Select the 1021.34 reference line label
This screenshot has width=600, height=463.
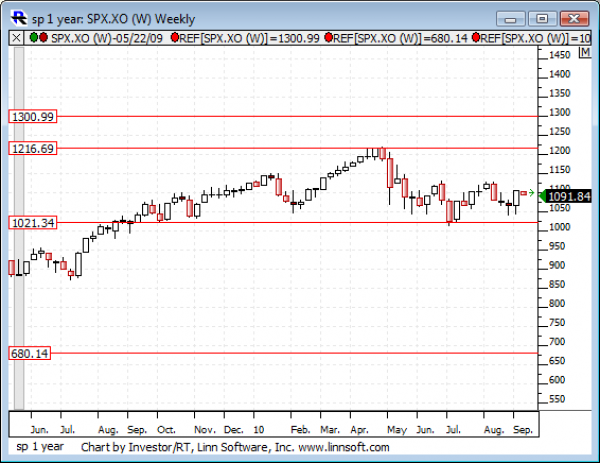pos(33,223)
